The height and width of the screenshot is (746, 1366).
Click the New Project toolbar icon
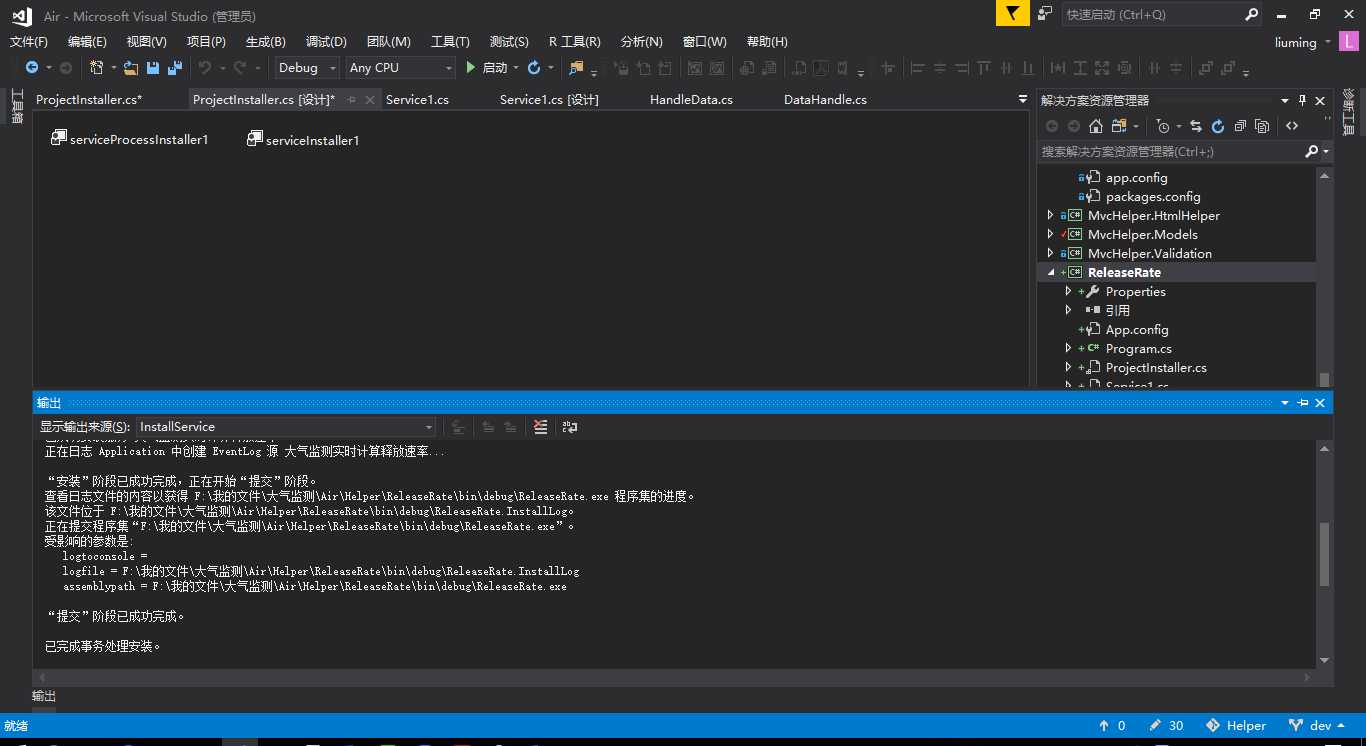click(97, 68)
